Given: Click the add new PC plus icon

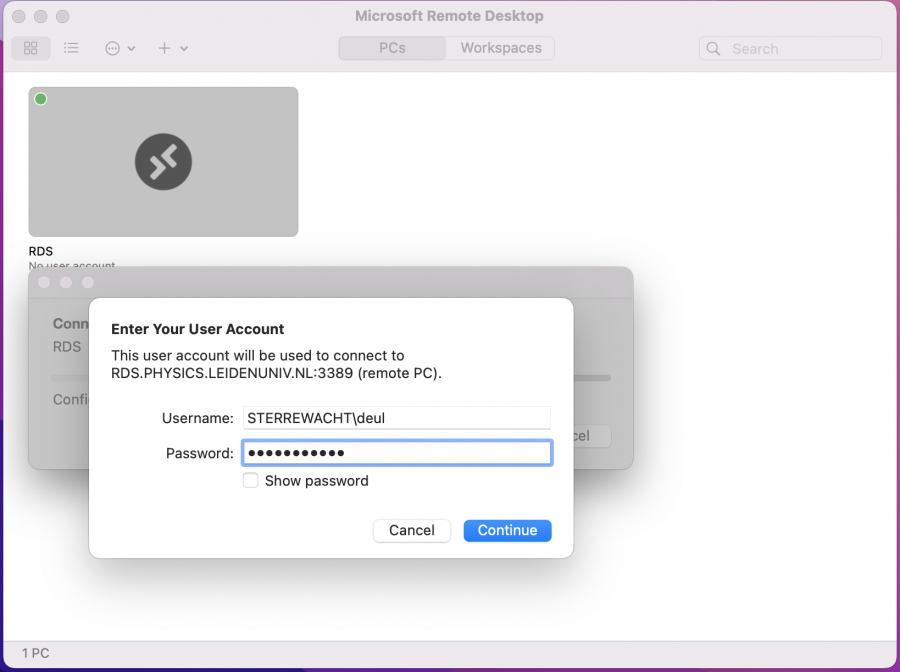Looking at the screenshot, I should [x=163, y=48].
